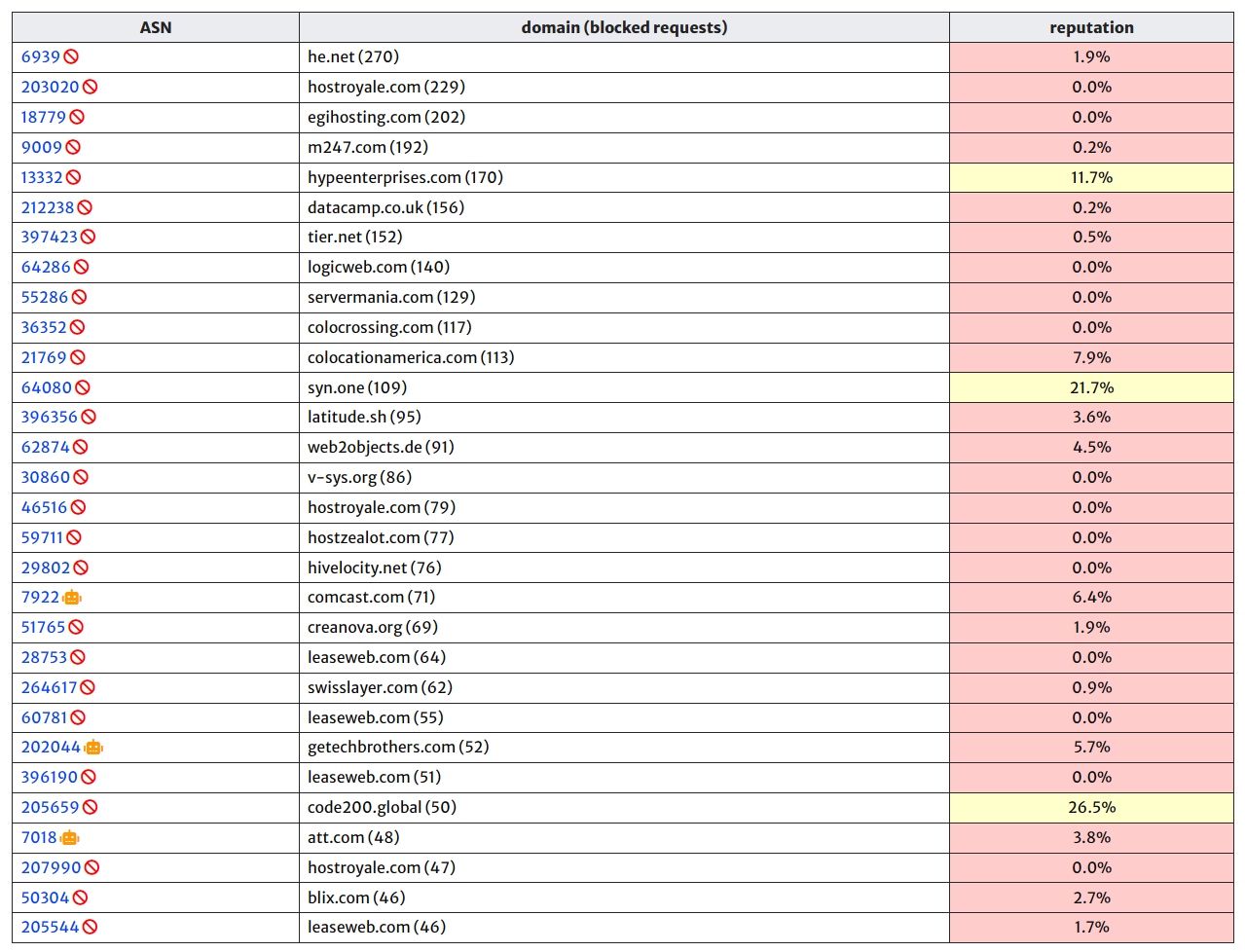Click the blocked icon next to ASN 6939

[x=71, y=57]
